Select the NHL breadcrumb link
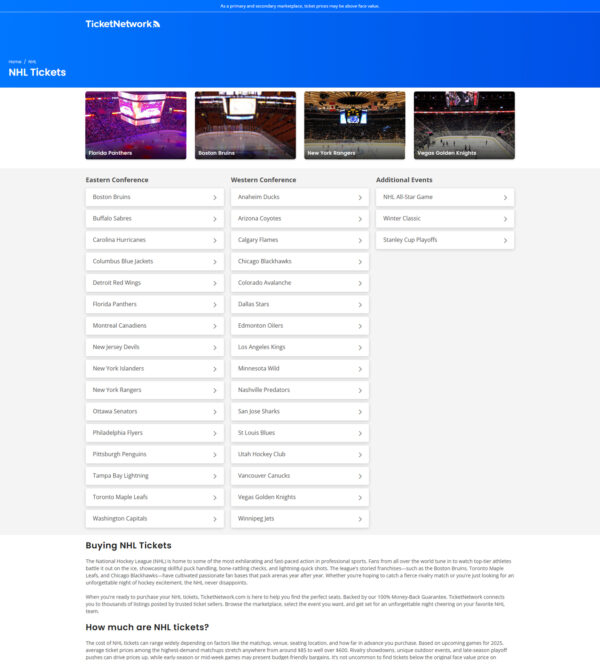Screen dimensions: 600x667 tap(32, 62)
